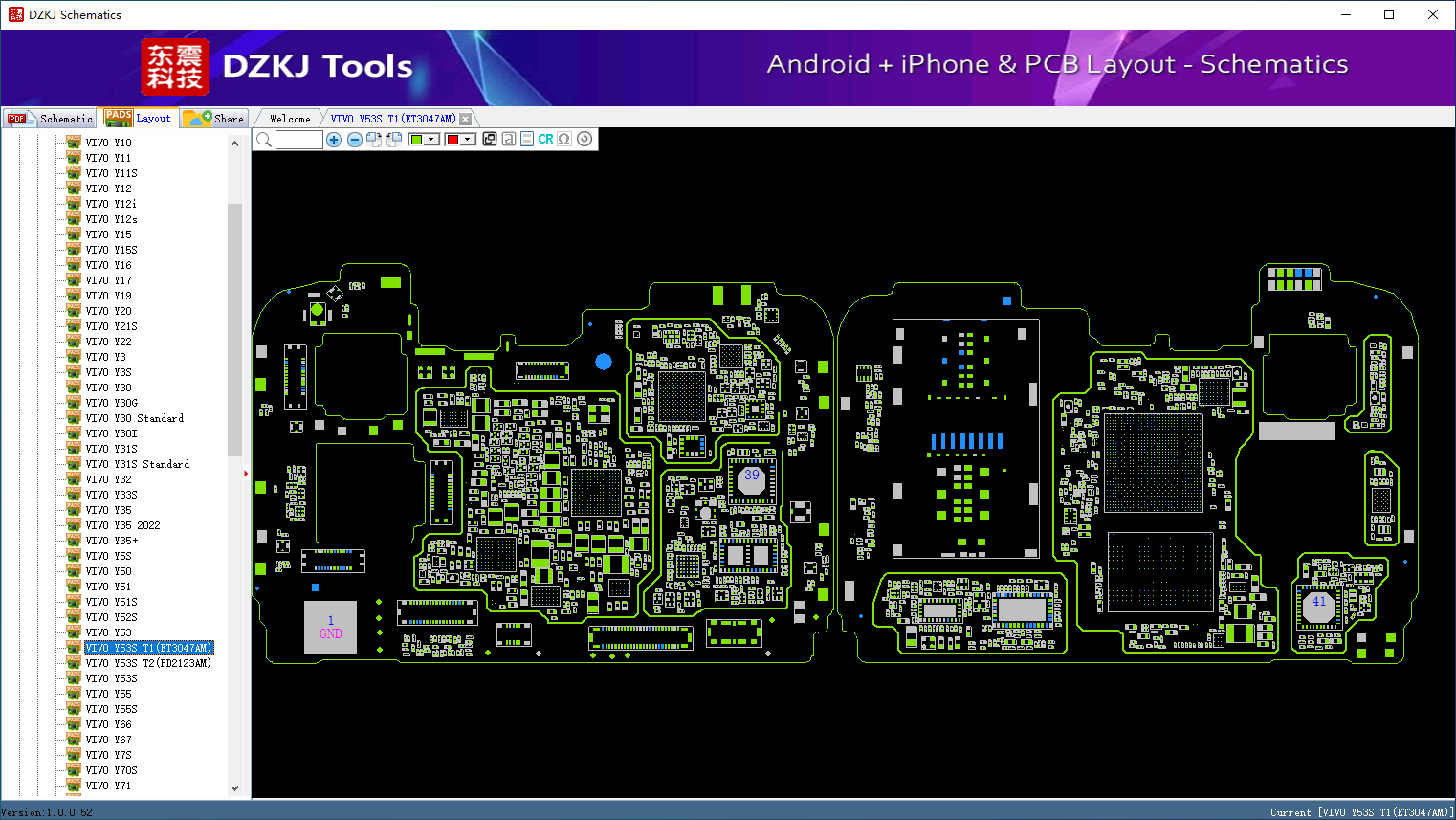Select VIVO Y33S from the list
Image resolution: width=1456 pixels, height=820 pixels.
pos(112,495)
